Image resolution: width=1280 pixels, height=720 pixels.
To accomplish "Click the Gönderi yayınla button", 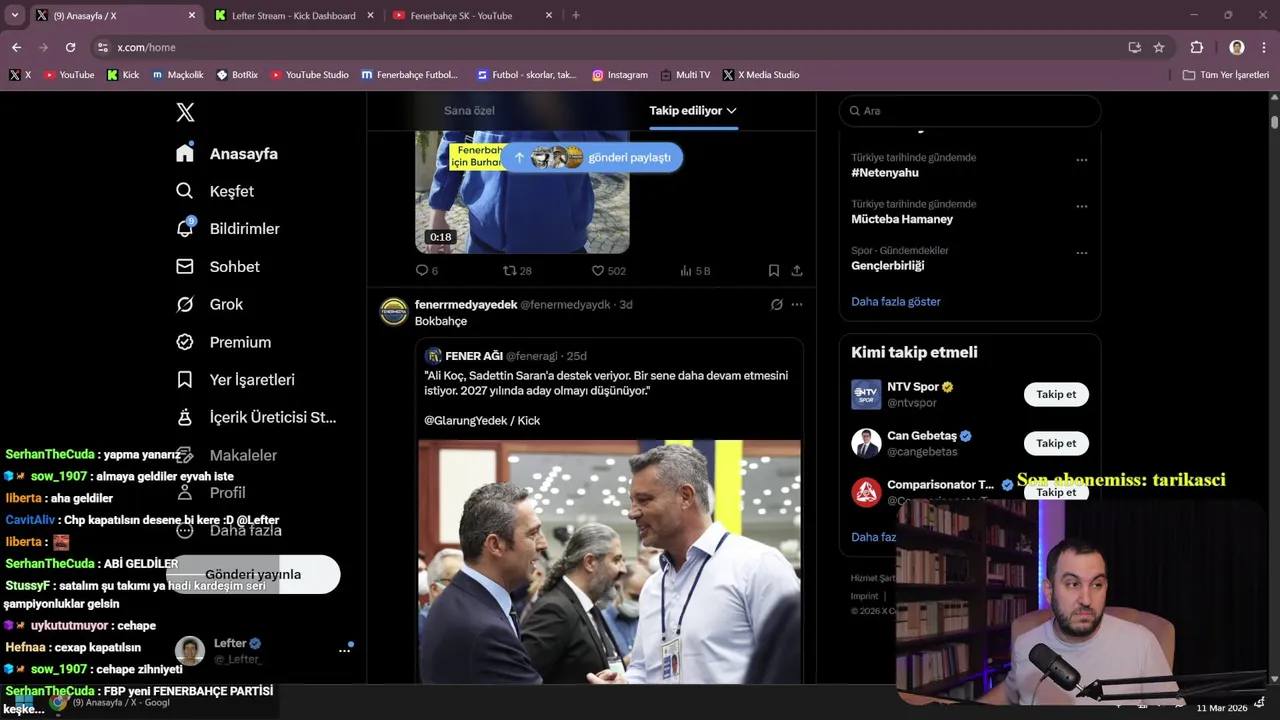I will click(x=253, y=574).
